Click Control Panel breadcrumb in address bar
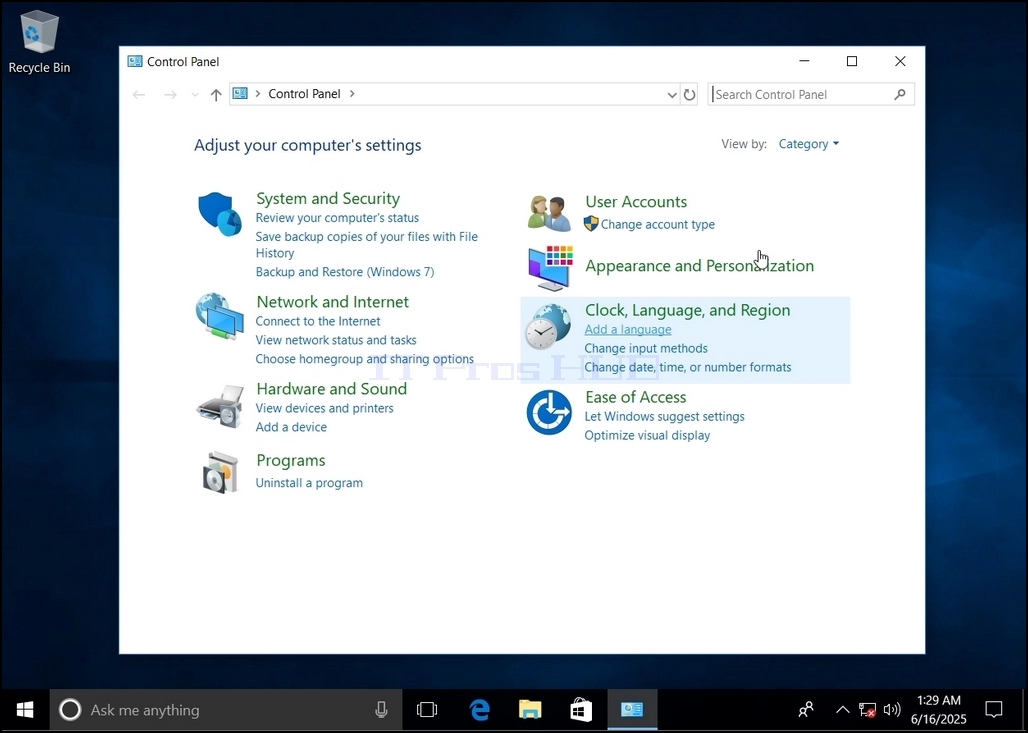Viewport: 1028px width, 733px height. coord(304,94)
